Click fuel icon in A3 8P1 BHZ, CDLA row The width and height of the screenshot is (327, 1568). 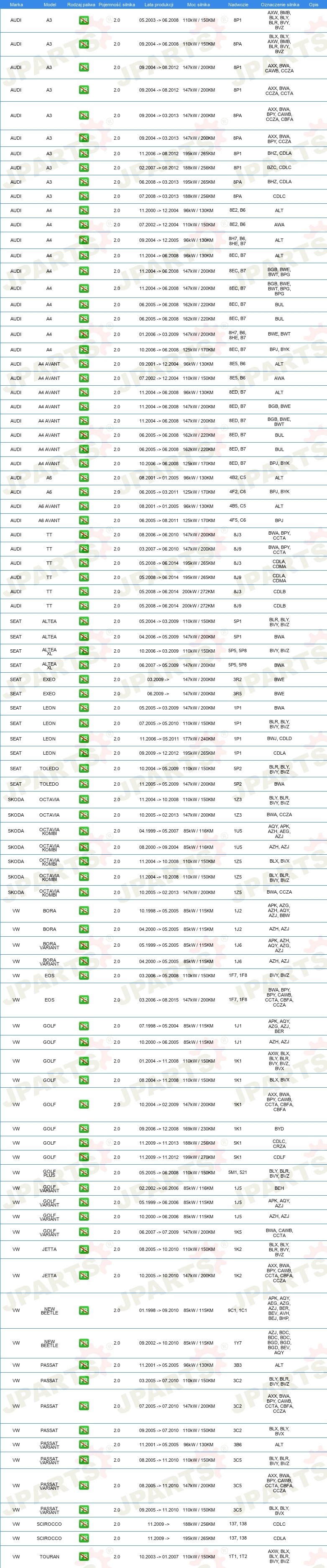pos(84,154)
